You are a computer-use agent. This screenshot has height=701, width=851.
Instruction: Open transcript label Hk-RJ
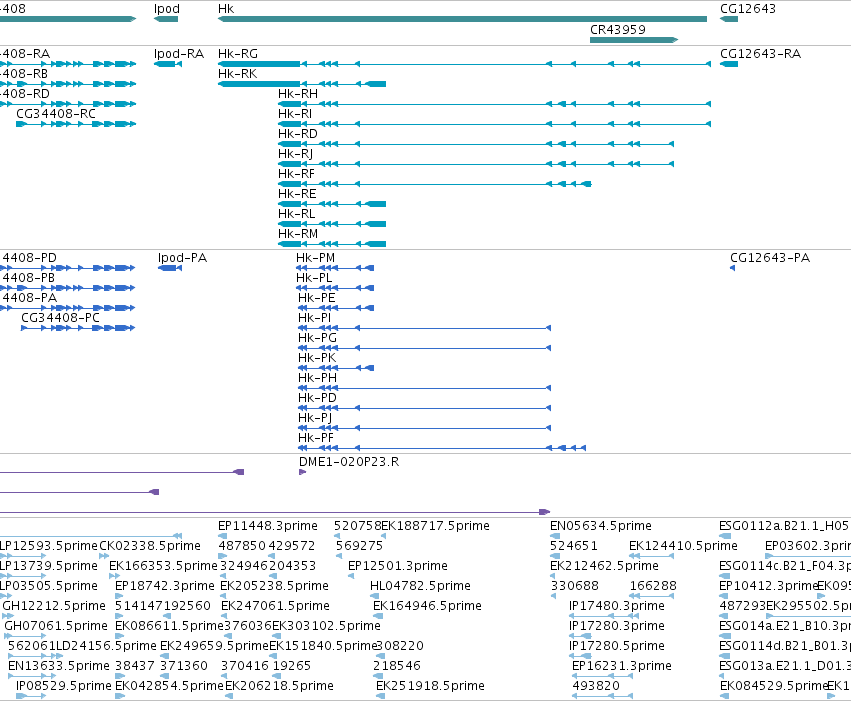click(295, 154)
